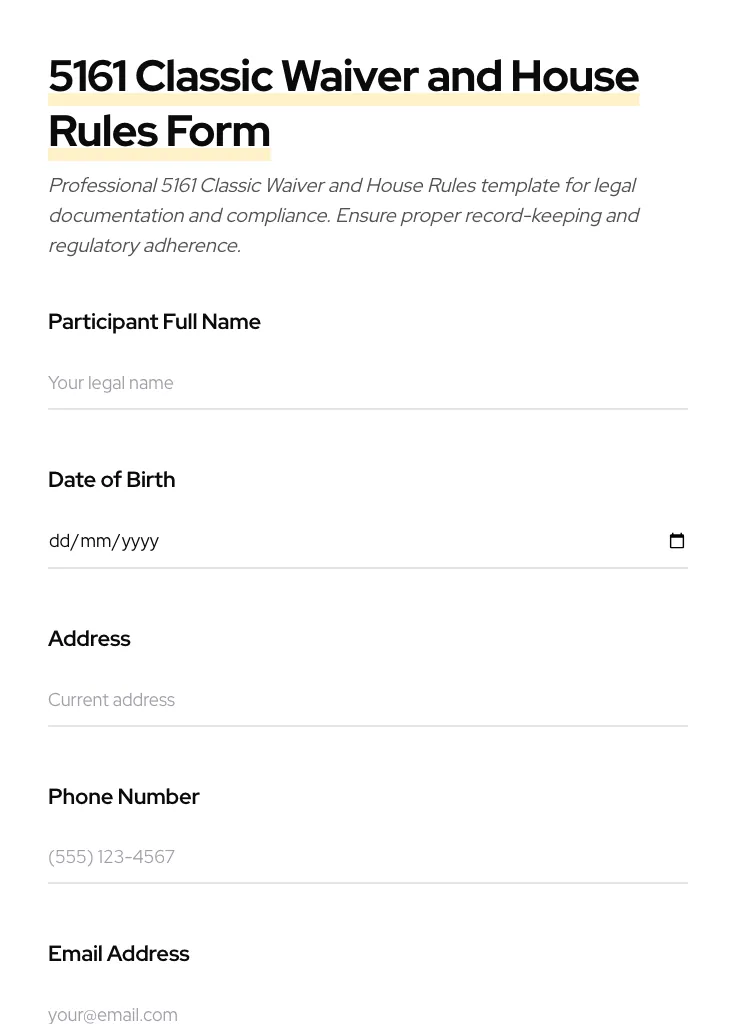Image resolution: width=736 pixels, height=1024 pixels.
Task: Click "documentation and compliance" in the description
Action: click(188, 216)
